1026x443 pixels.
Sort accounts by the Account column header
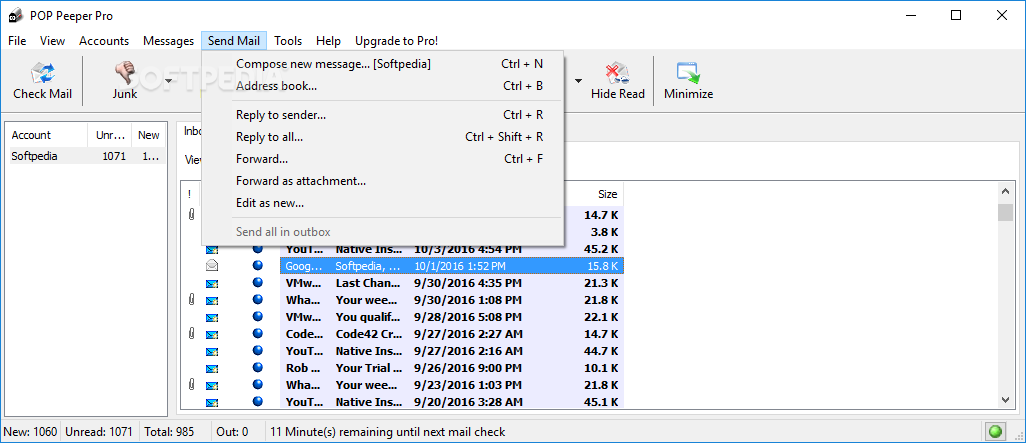[x=46, y=135]
